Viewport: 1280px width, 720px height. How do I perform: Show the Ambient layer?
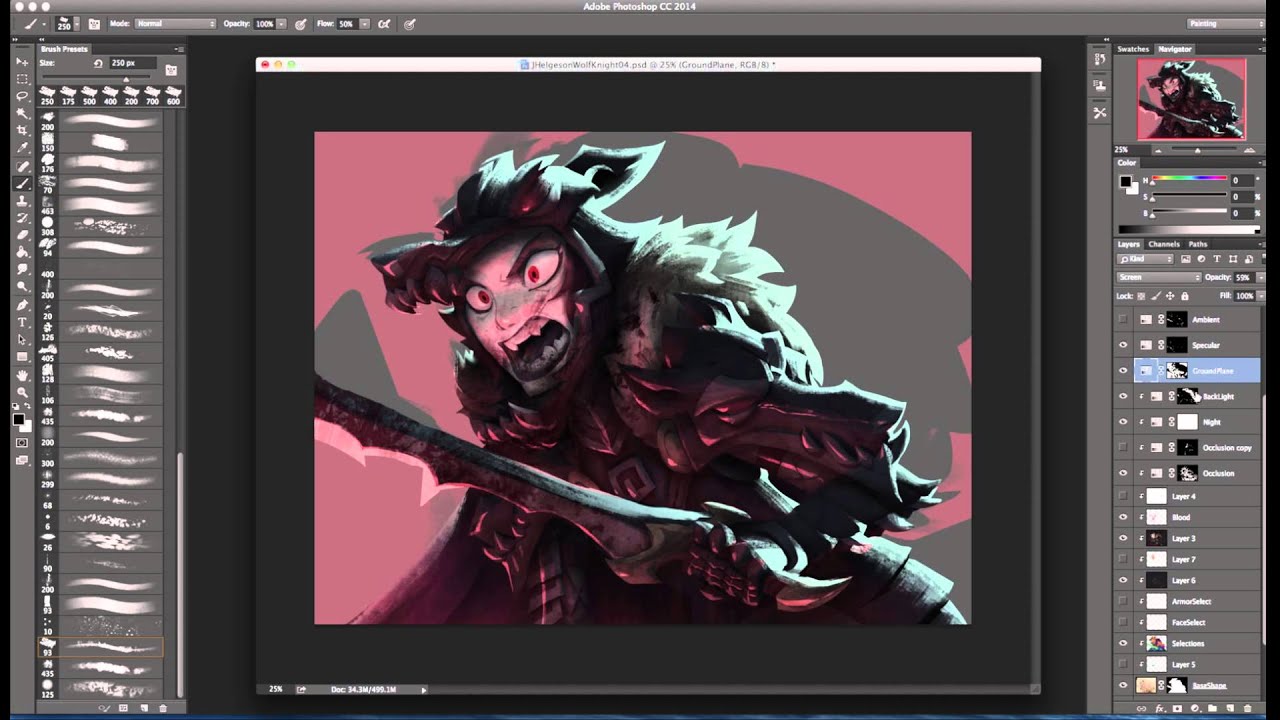[x=1123, y=319]
